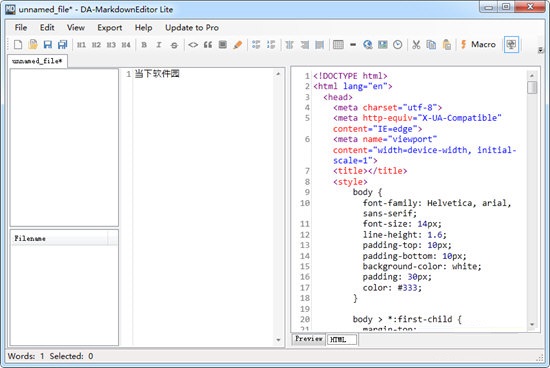Insert a table with the grid icon
The width and height of the screenshot is (550, 368).
[x=338, y=45]
